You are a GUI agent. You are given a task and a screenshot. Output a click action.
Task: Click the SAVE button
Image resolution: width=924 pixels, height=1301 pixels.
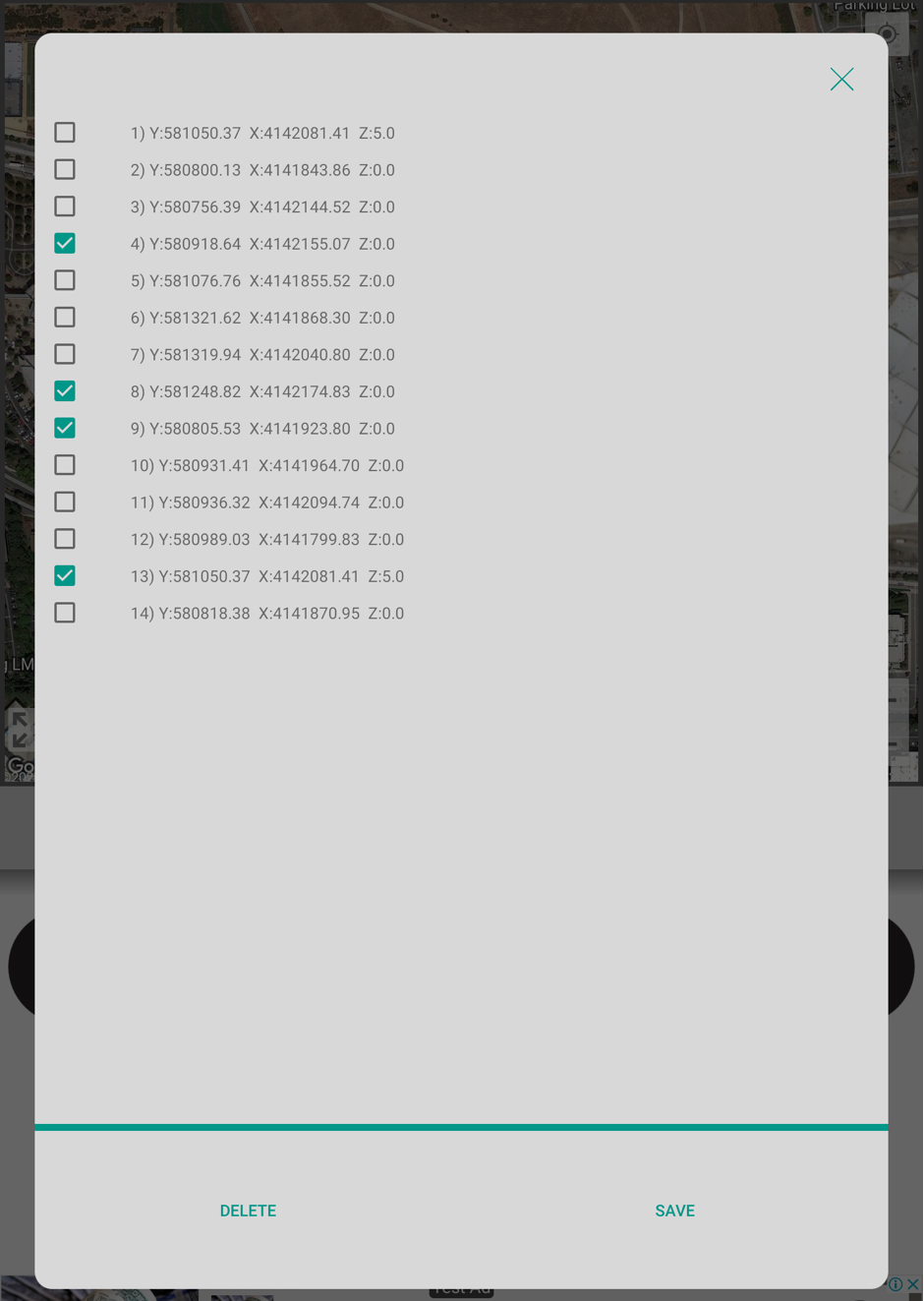click(674, 1211)
